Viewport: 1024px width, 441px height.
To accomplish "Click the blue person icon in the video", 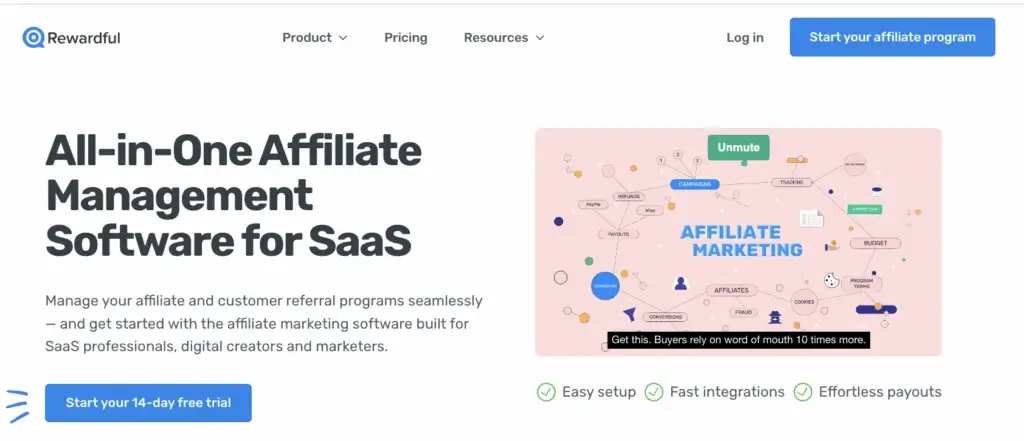I will (680, 283).
